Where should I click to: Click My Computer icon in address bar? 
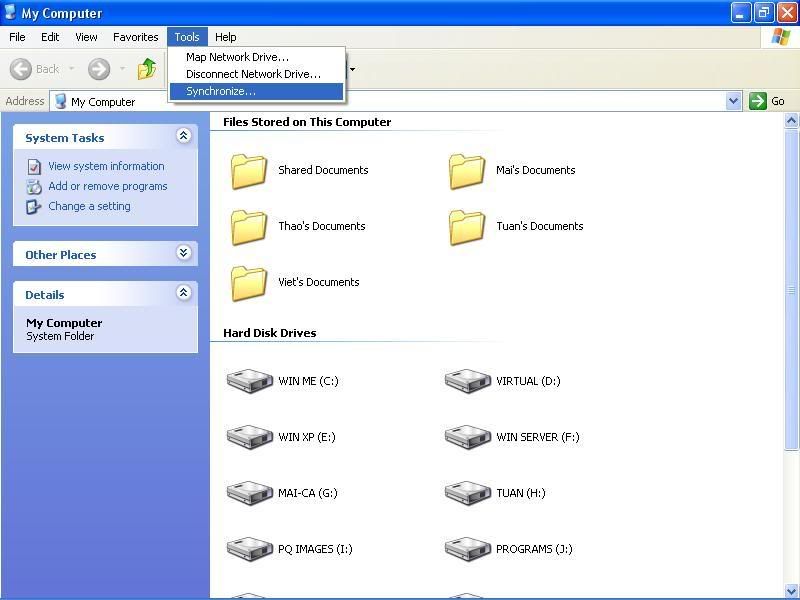tap(61, 101)
